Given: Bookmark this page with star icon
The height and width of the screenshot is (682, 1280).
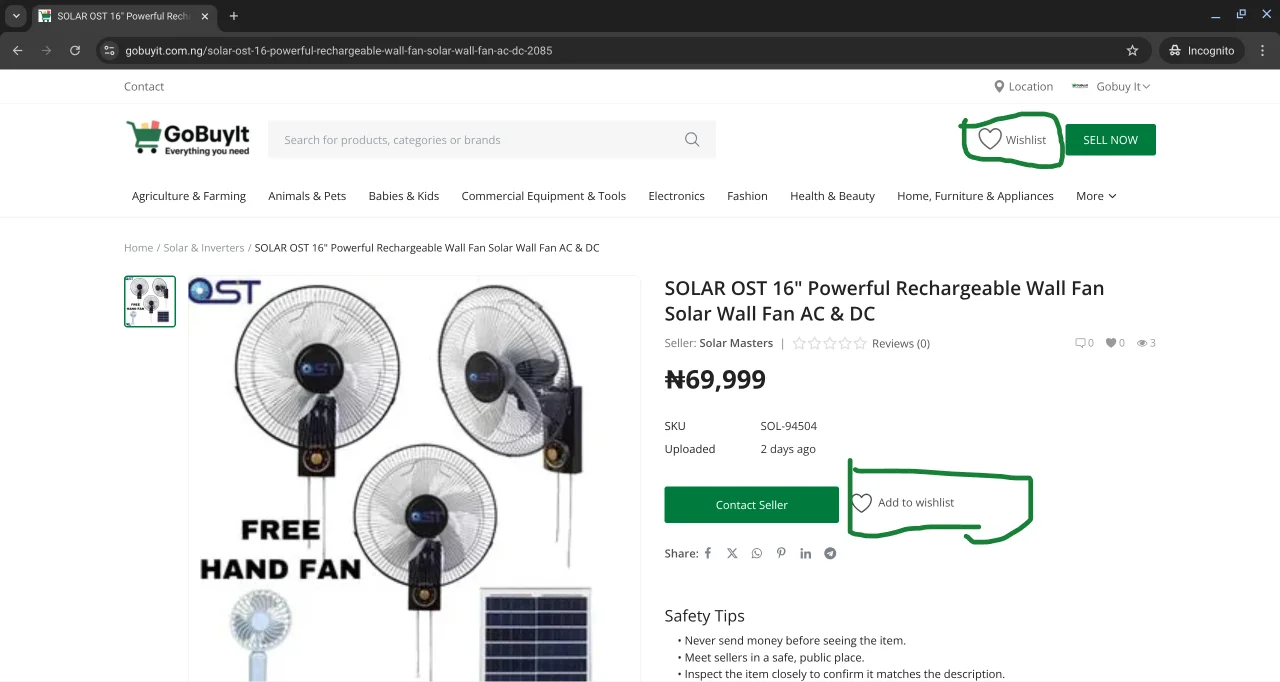Looking at the screenshot, I should click(1132, 50).
